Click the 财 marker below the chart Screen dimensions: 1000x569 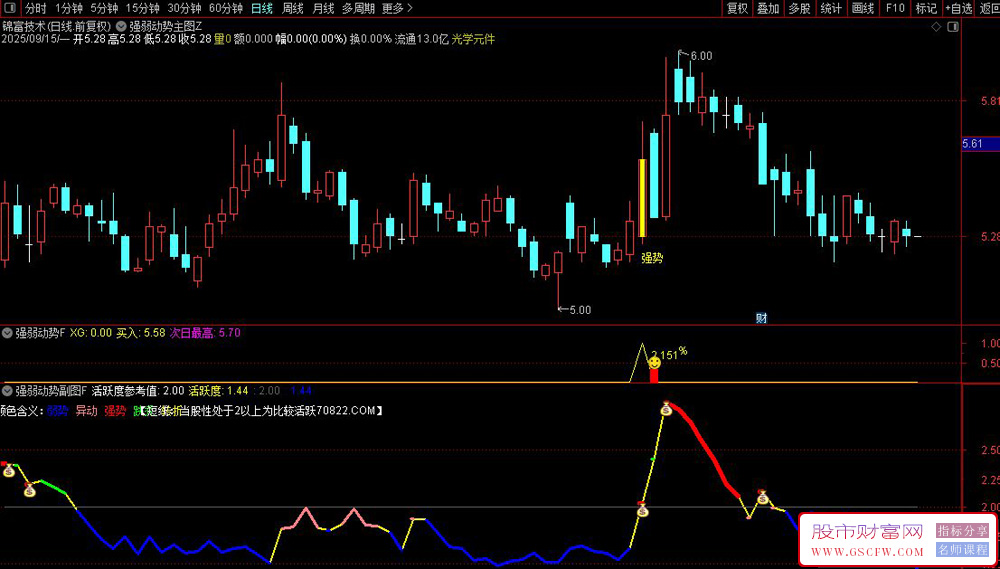pos(760,318)
